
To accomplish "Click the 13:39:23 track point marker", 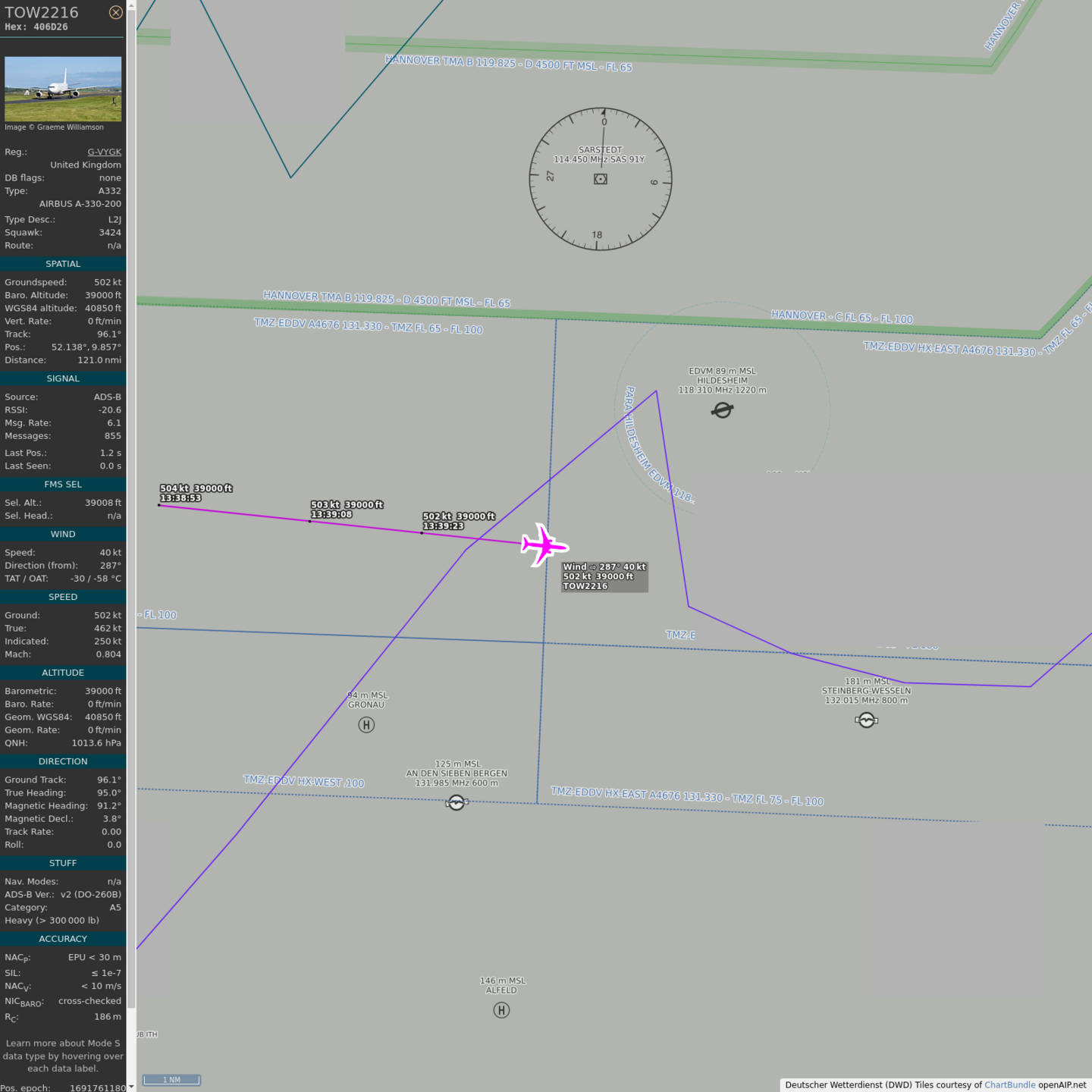I will point(422,533).
